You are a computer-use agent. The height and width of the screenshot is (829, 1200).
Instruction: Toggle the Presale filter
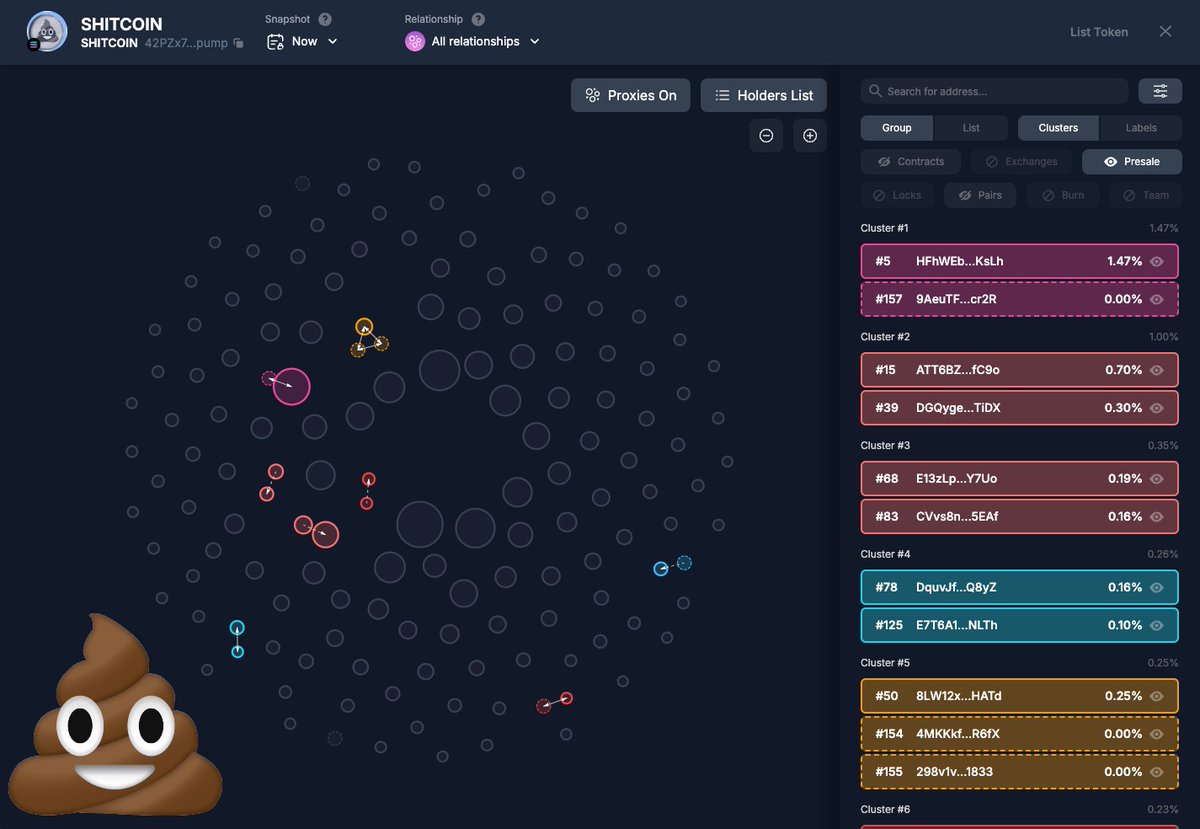[x=1132, y=161]
